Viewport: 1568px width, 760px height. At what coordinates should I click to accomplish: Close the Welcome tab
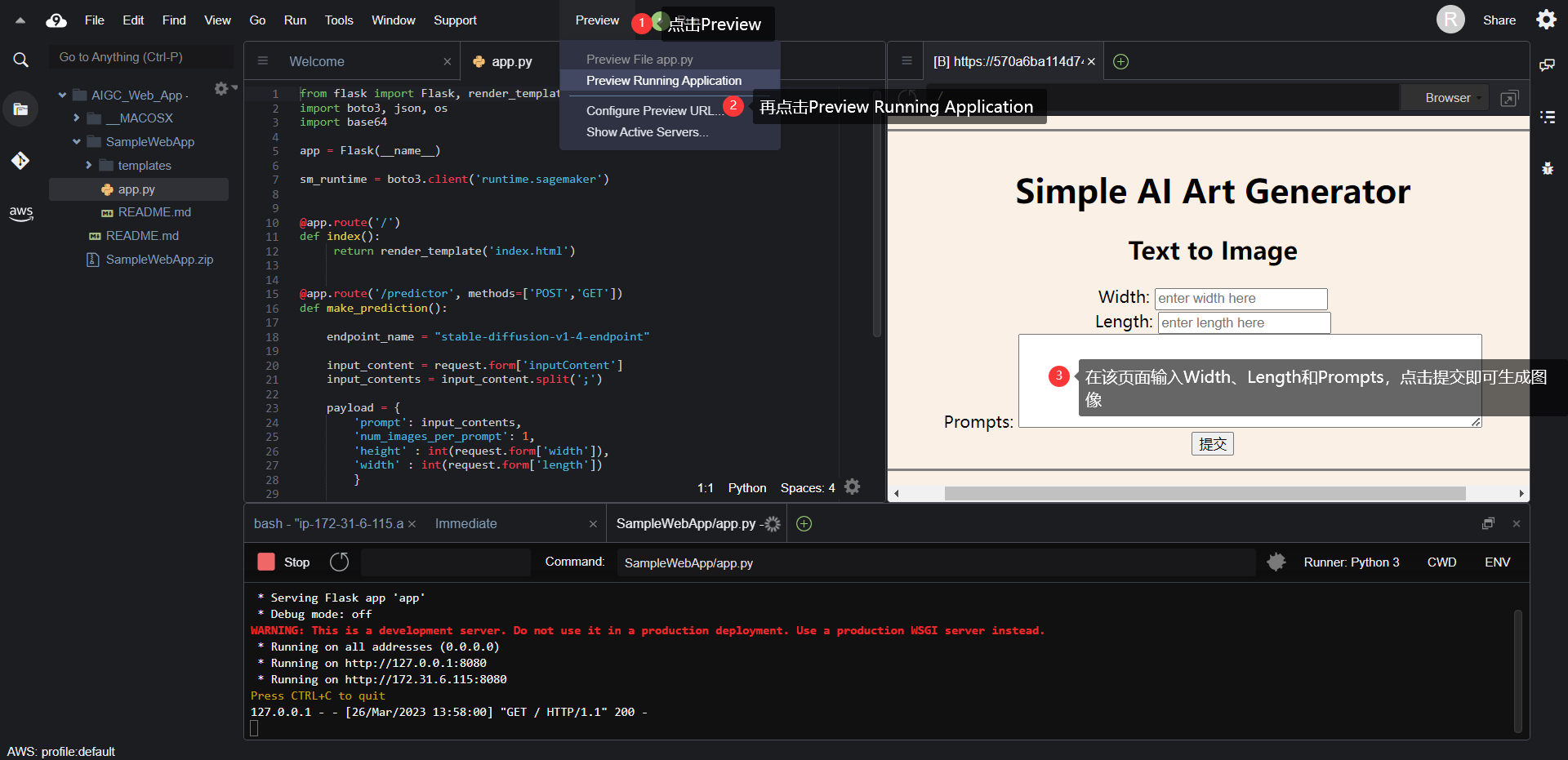[448, 61]
